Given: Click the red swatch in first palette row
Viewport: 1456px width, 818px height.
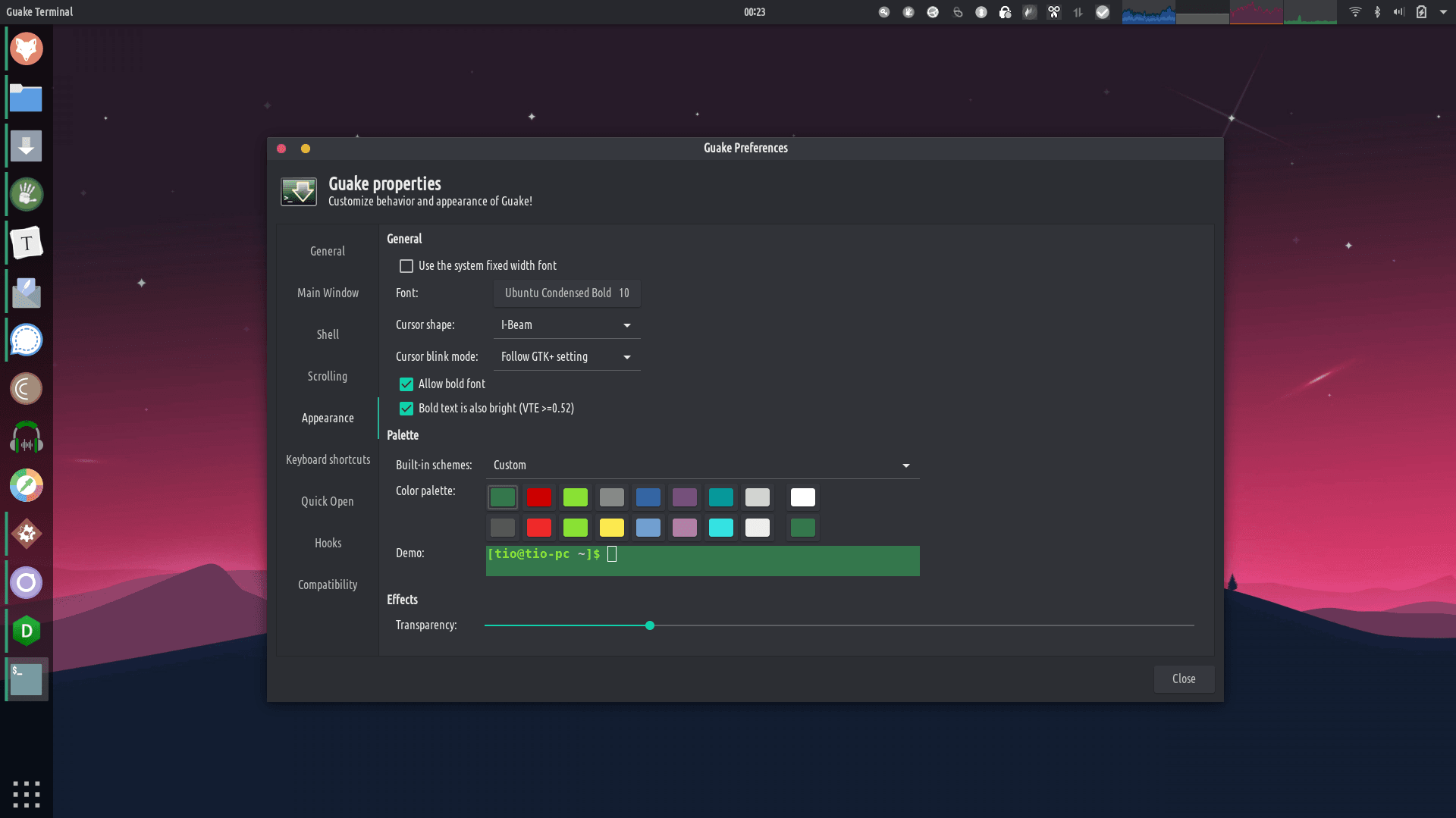Looking at the screenshot, I should (539, 497).
